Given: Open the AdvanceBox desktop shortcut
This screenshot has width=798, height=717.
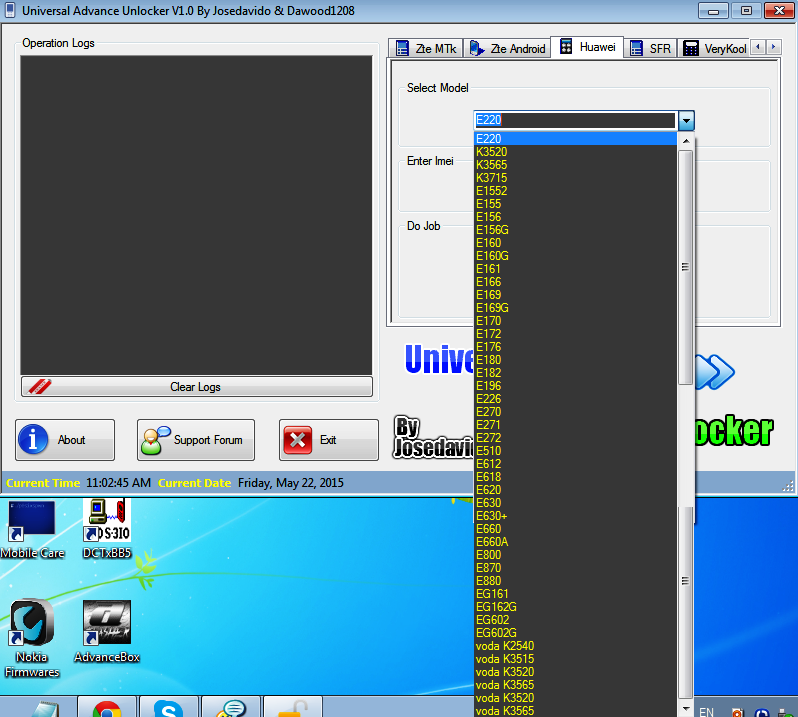Looking at the screenshot, I should (107, 632).
